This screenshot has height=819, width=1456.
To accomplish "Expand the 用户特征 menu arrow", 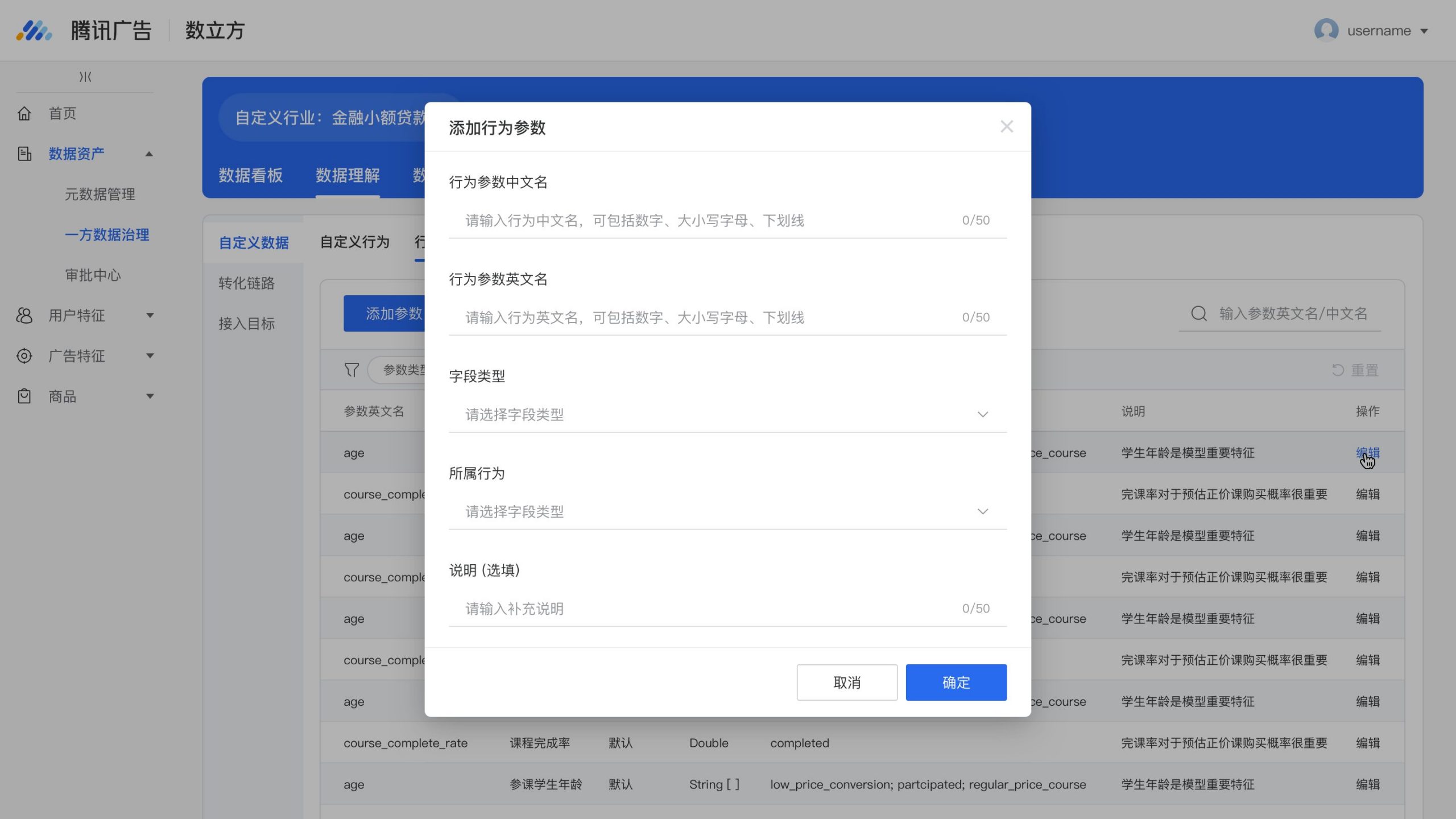I will [150, 316].
